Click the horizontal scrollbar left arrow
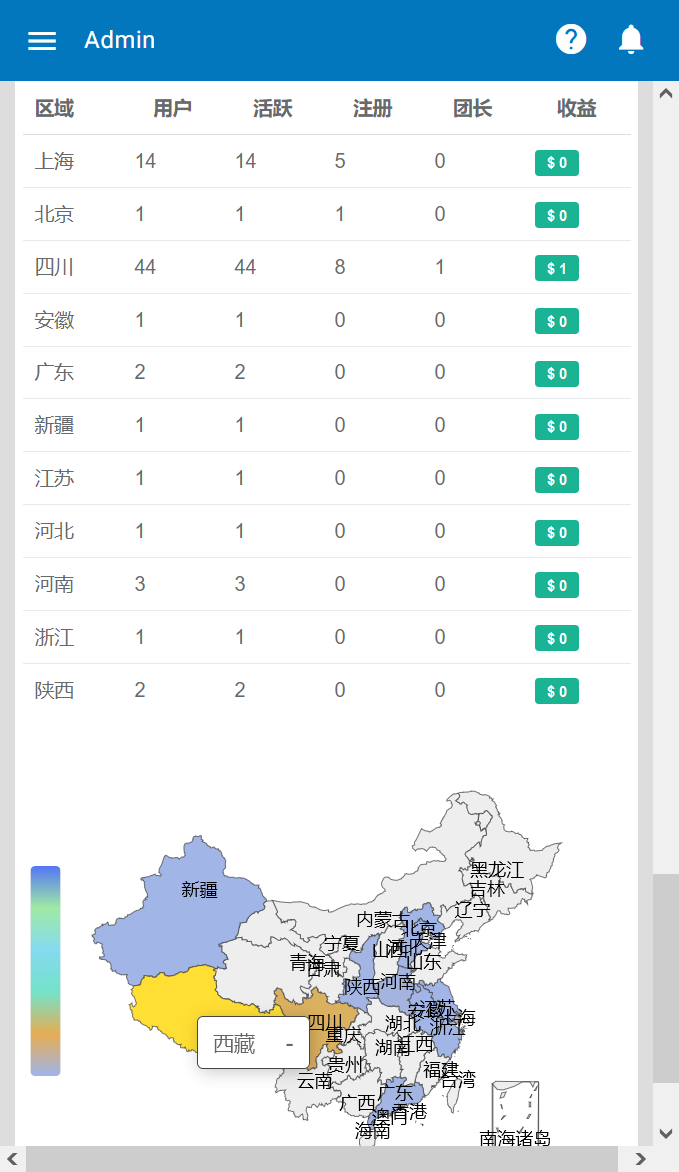679x1172 pixels. point(12,1159)
